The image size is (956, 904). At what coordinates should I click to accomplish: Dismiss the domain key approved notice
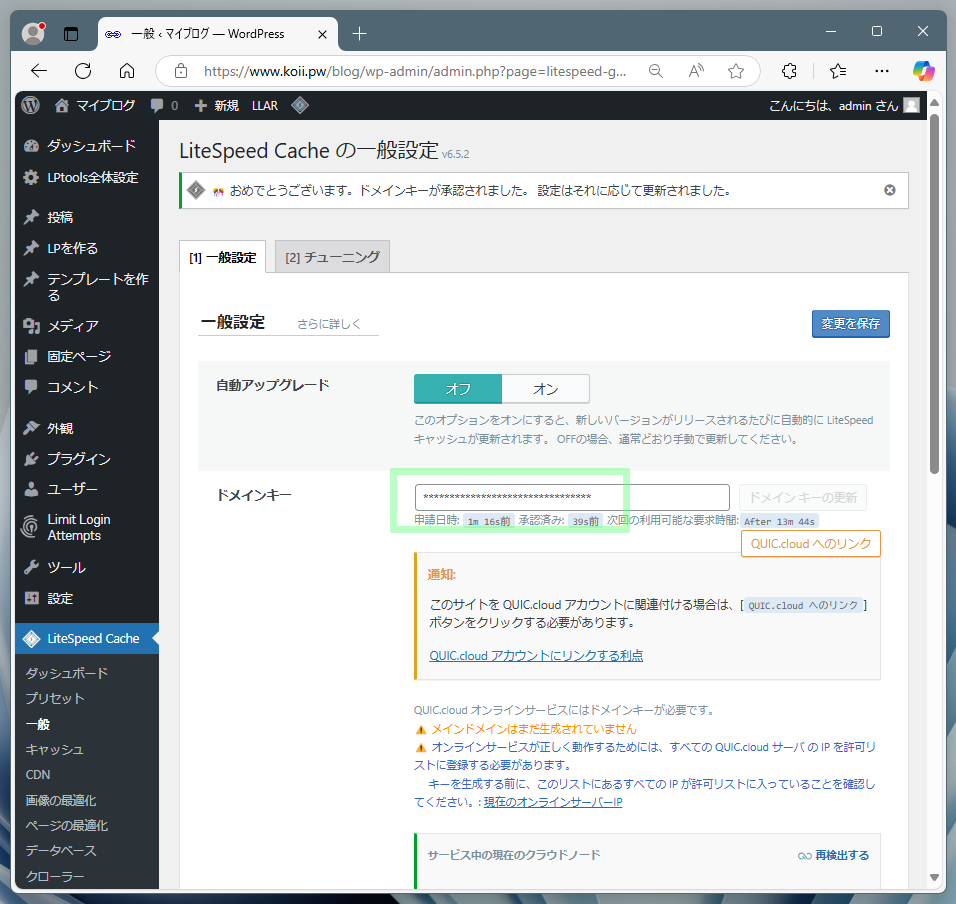[890, 190]
